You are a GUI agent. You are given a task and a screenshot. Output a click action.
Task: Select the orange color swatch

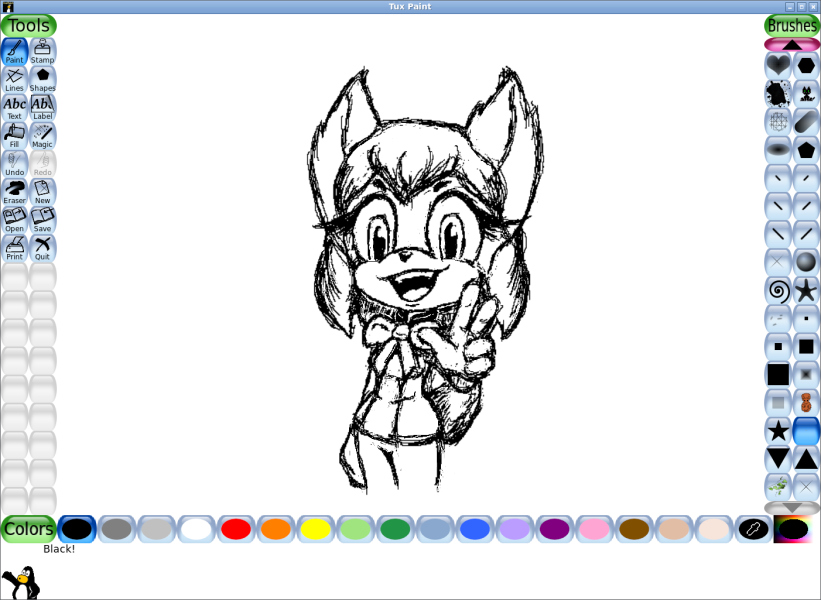click(x=276, y=529)
